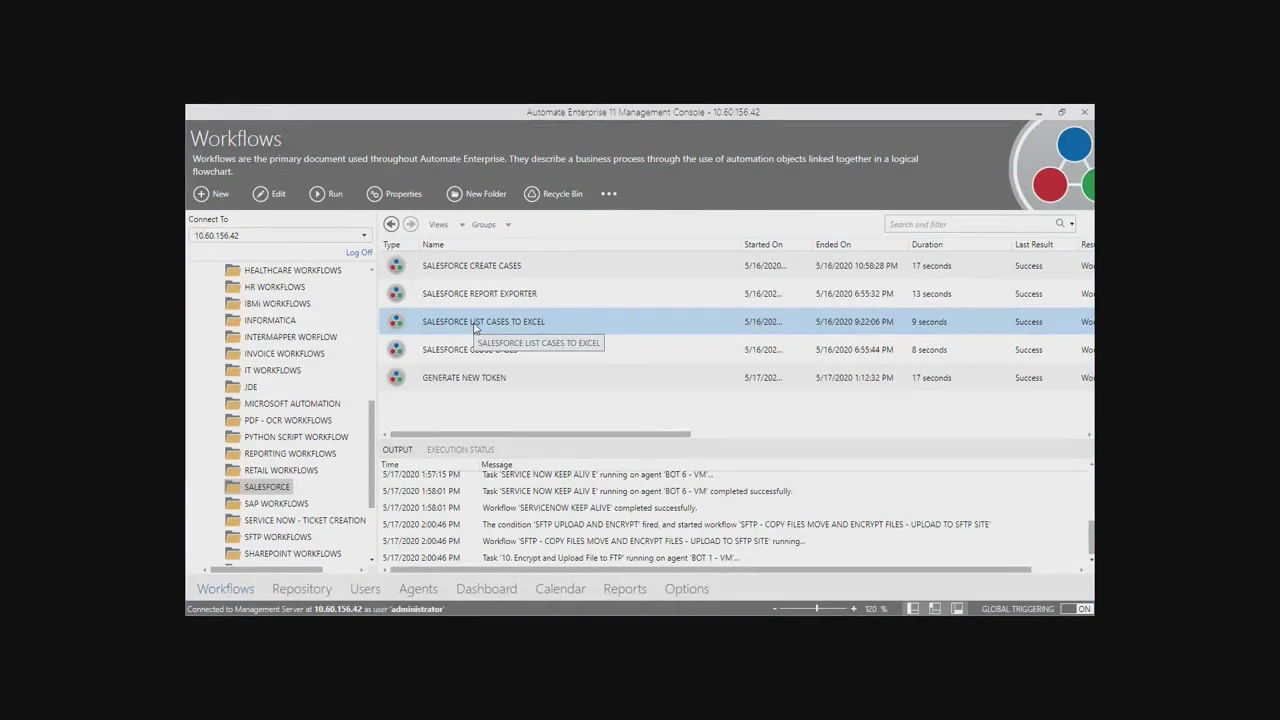Select the RETAIL WORKFLOWS folder
Viewport: 1280px width, 720px height.
(281, 471)
